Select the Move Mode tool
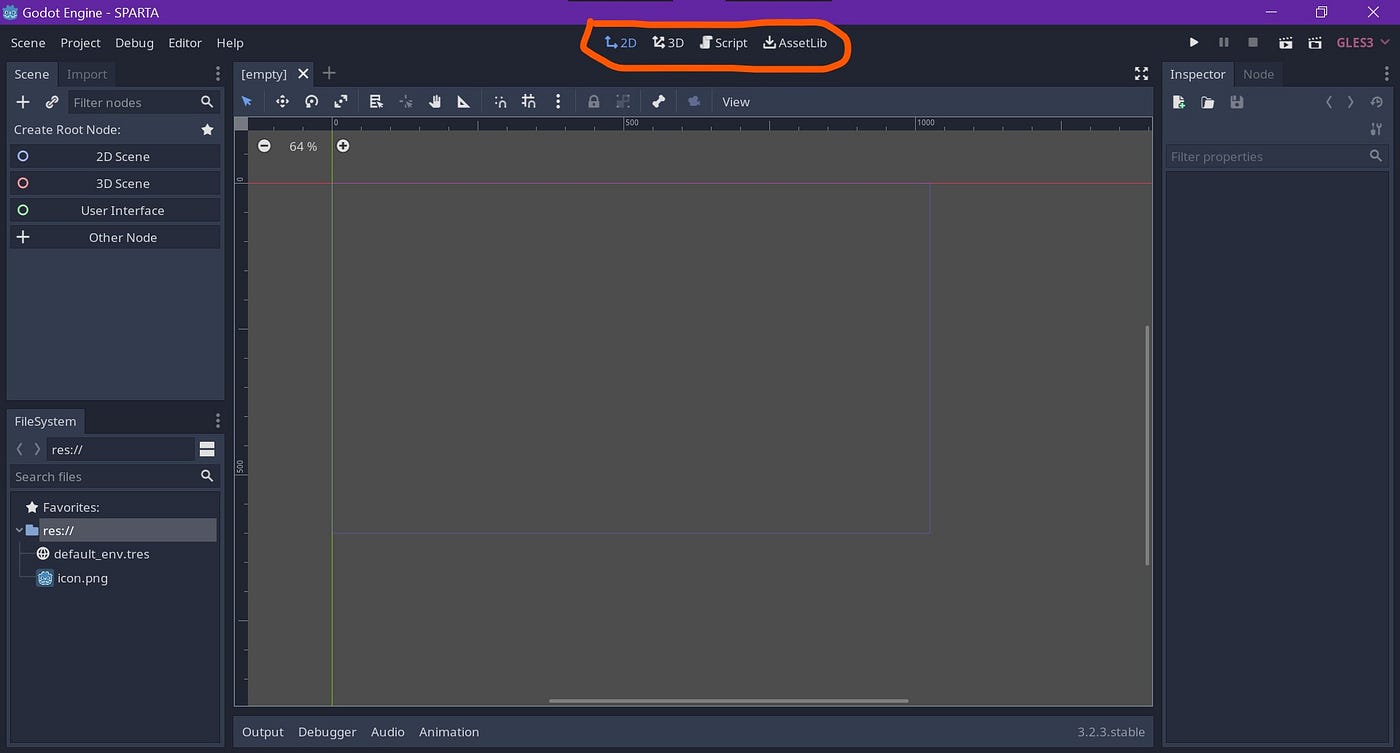This screenshot has width=1400, height=753. 282,101
